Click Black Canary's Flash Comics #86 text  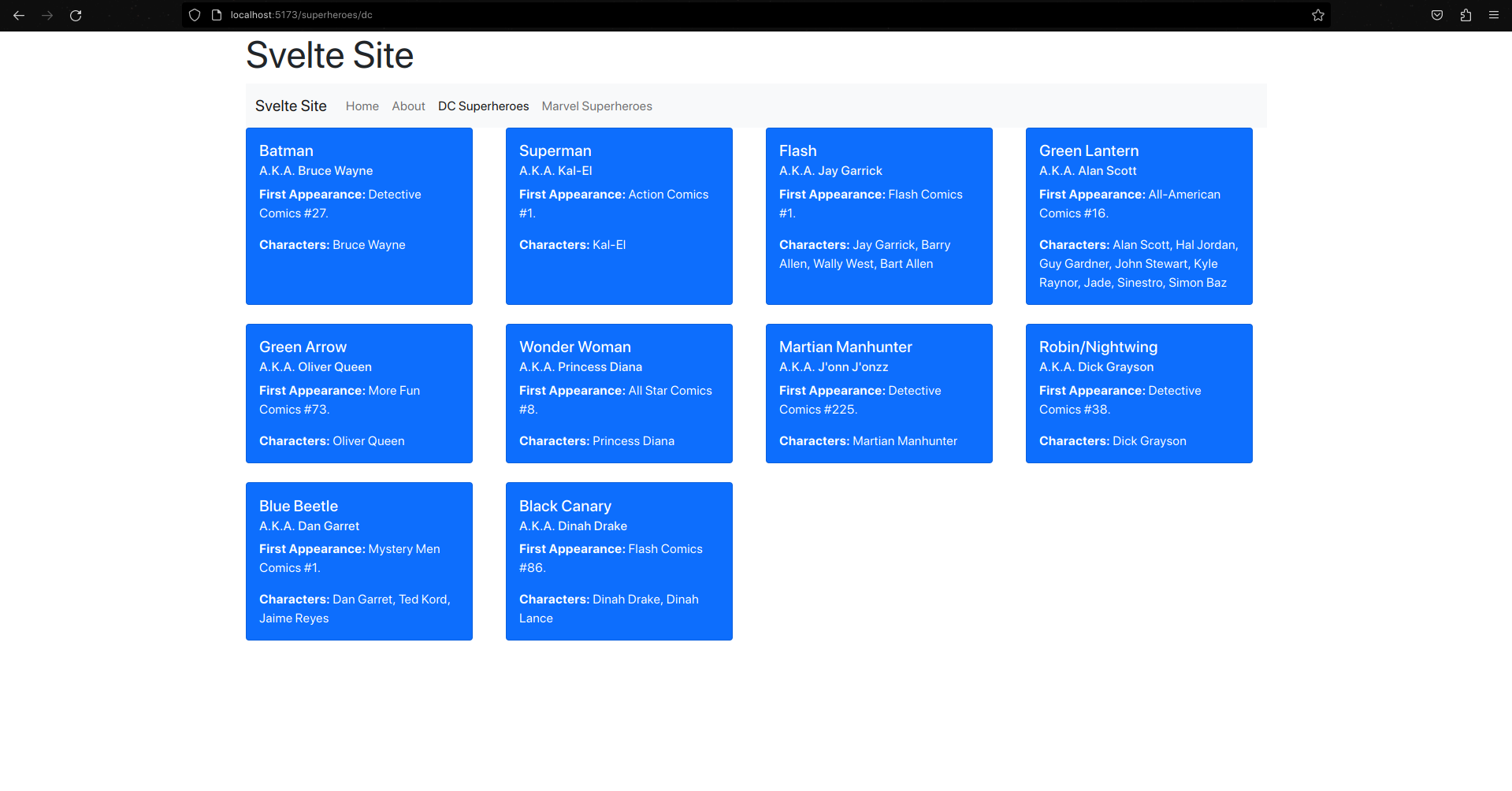[x=611, y=558]
